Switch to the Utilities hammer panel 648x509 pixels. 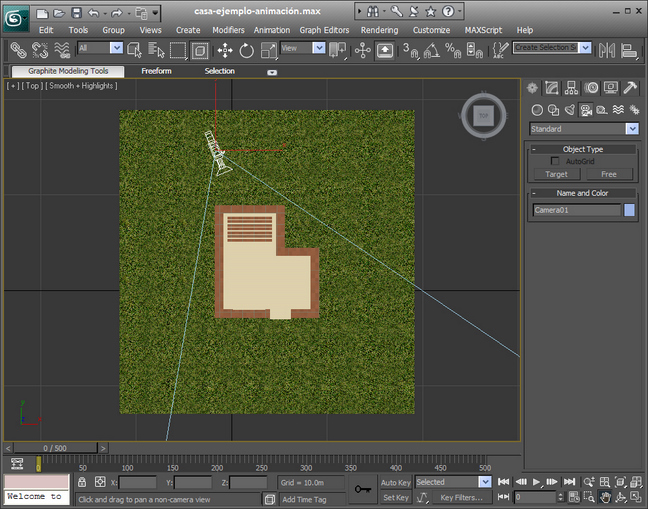coord(629,88)
